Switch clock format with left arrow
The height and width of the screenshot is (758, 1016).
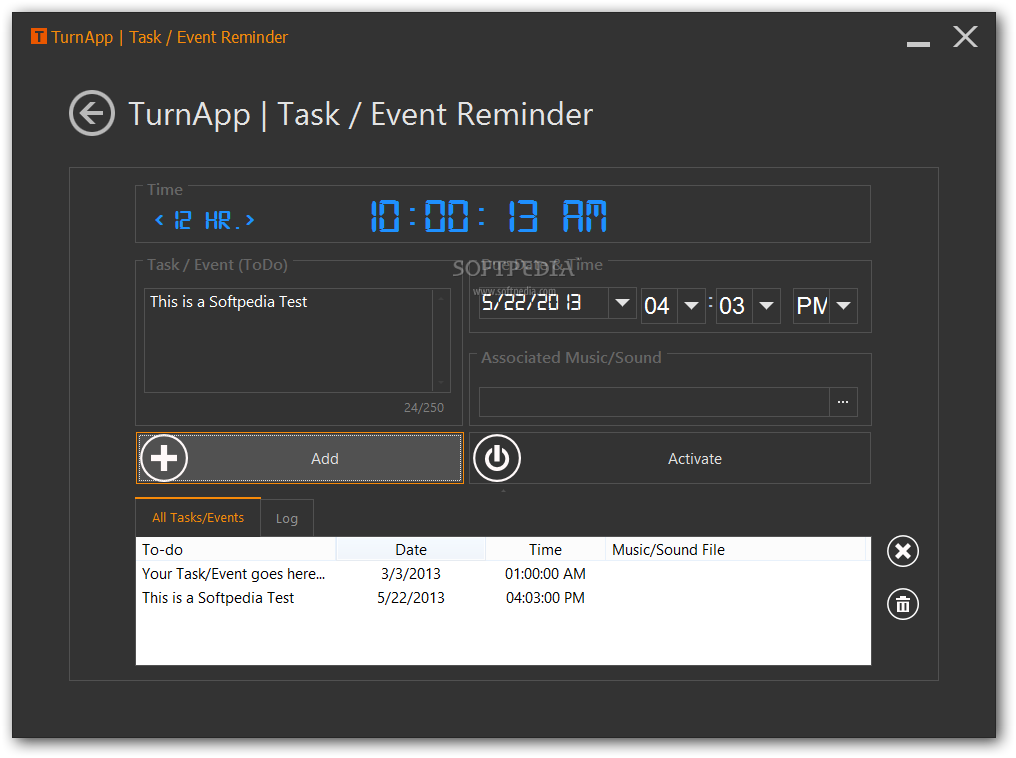tap(159, 220)
